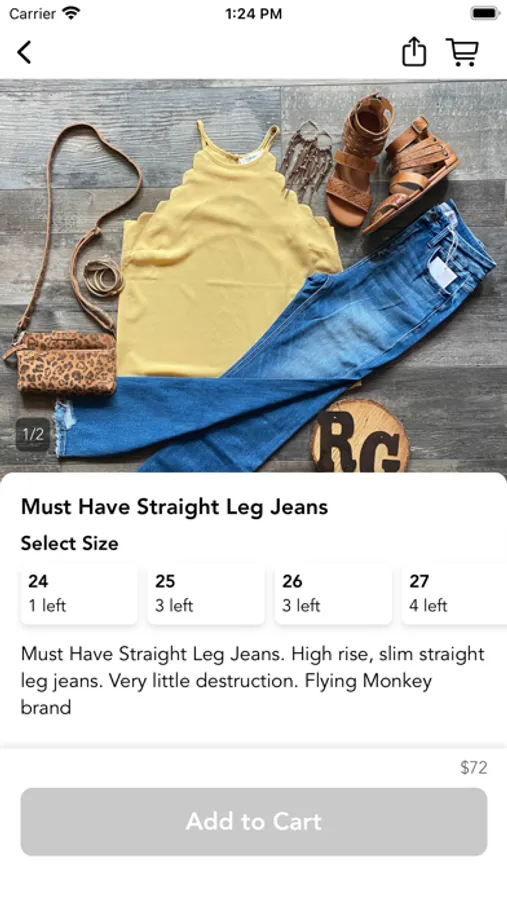The width and height of the screenshot is (507, 900).
Task: Pick size 27 with 4 left
Action: (454, 594)
